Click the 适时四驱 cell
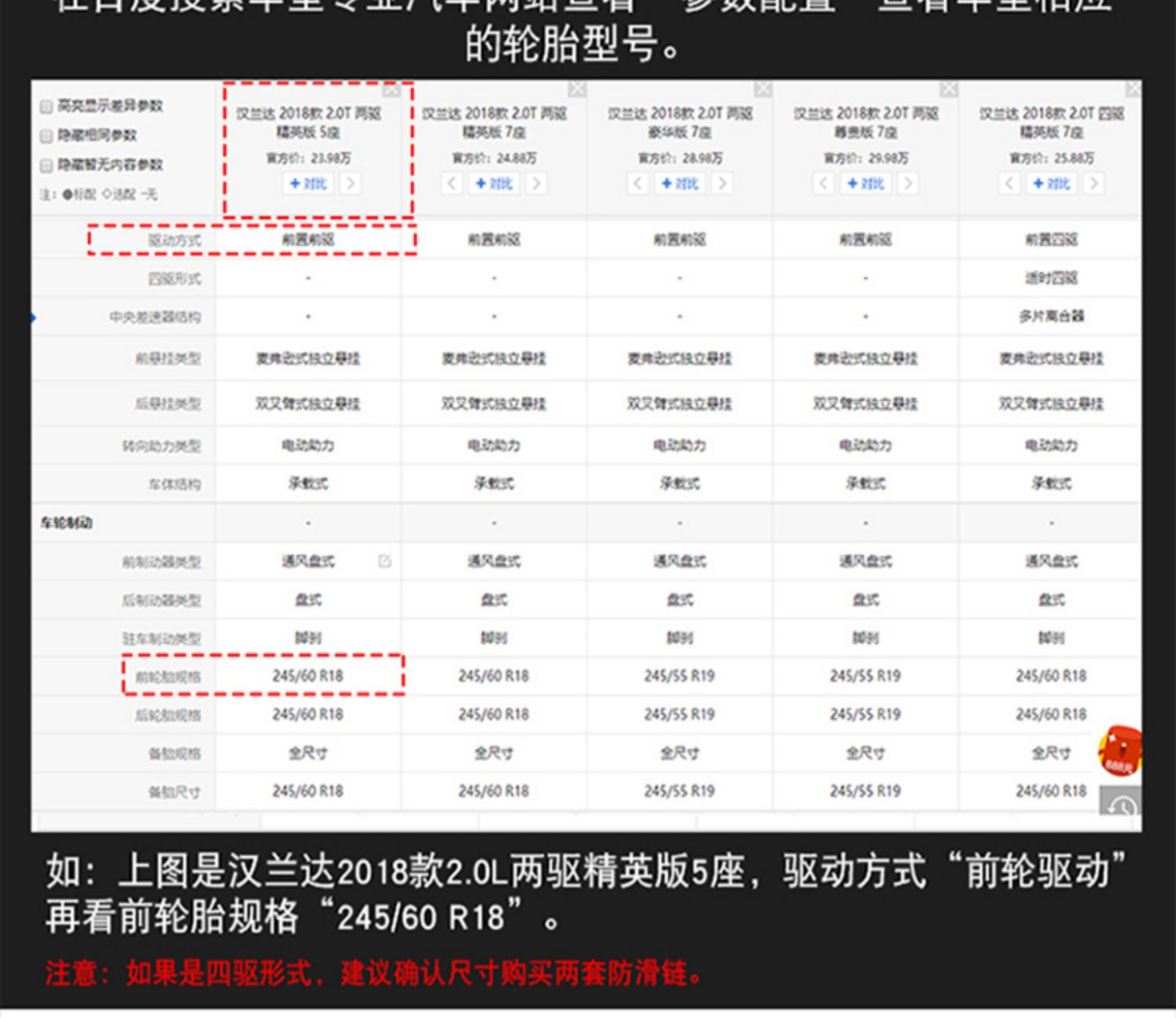This screenshot has width=1176, height=1018. pyautogui.click(x=1051, y=278)
